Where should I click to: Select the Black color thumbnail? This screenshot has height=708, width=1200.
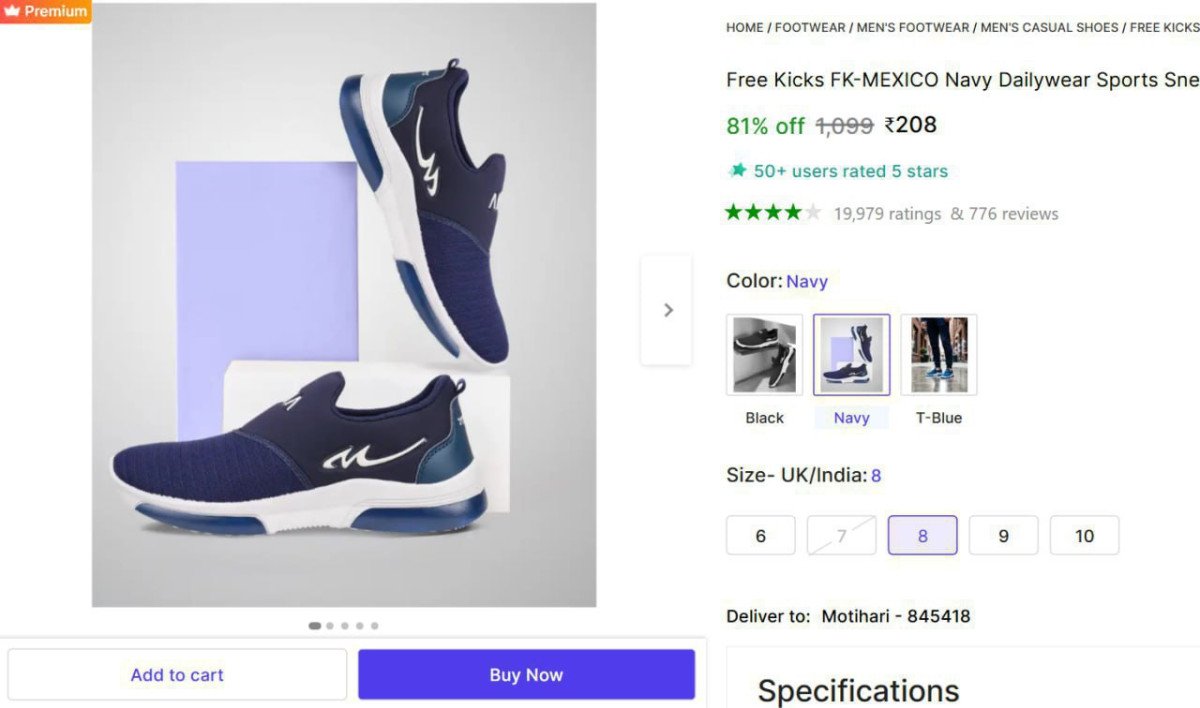coord(764,355)
